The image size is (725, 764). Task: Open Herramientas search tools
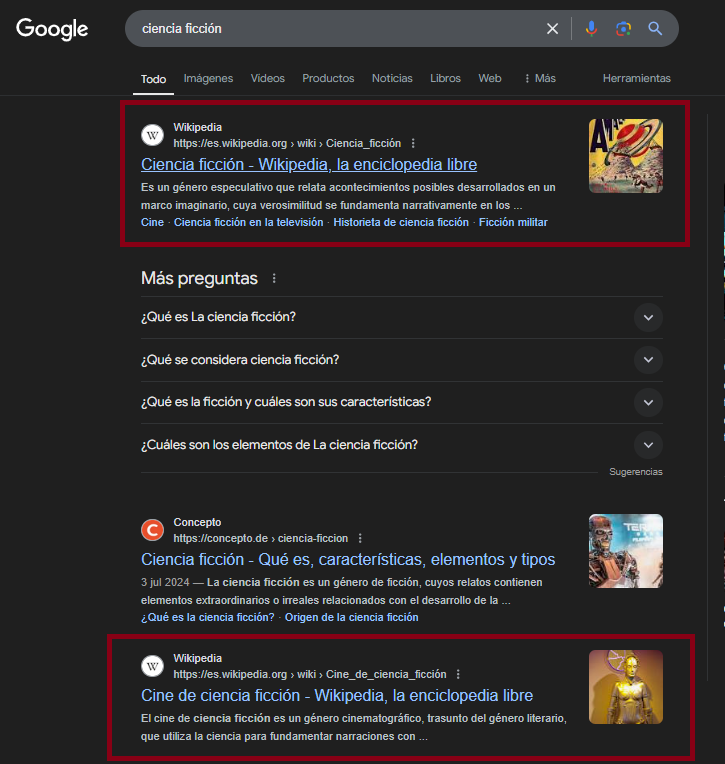pyautogui.click(x=636, y=78)
